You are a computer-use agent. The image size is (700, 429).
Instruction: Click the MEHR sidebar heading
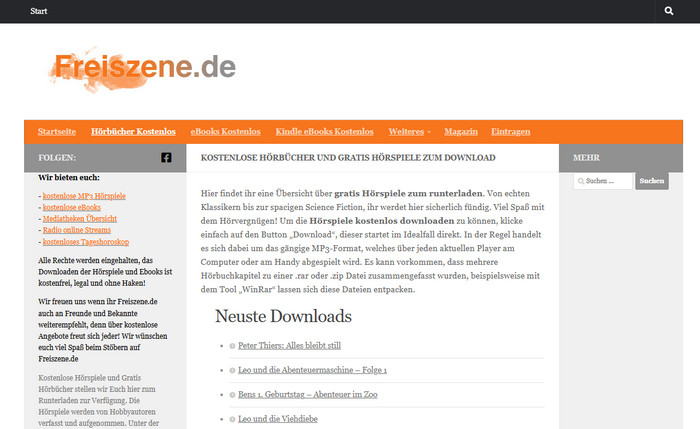(x=586, y=158)
